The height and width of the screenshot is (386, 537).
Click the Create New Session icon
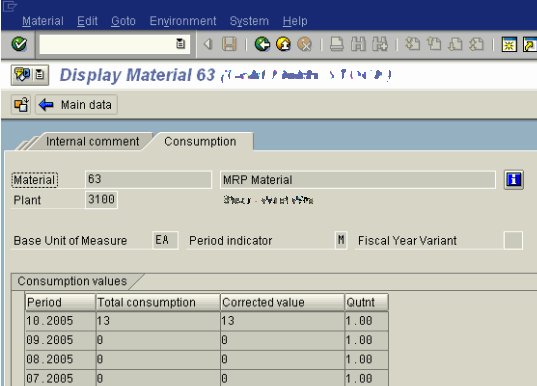509,45
